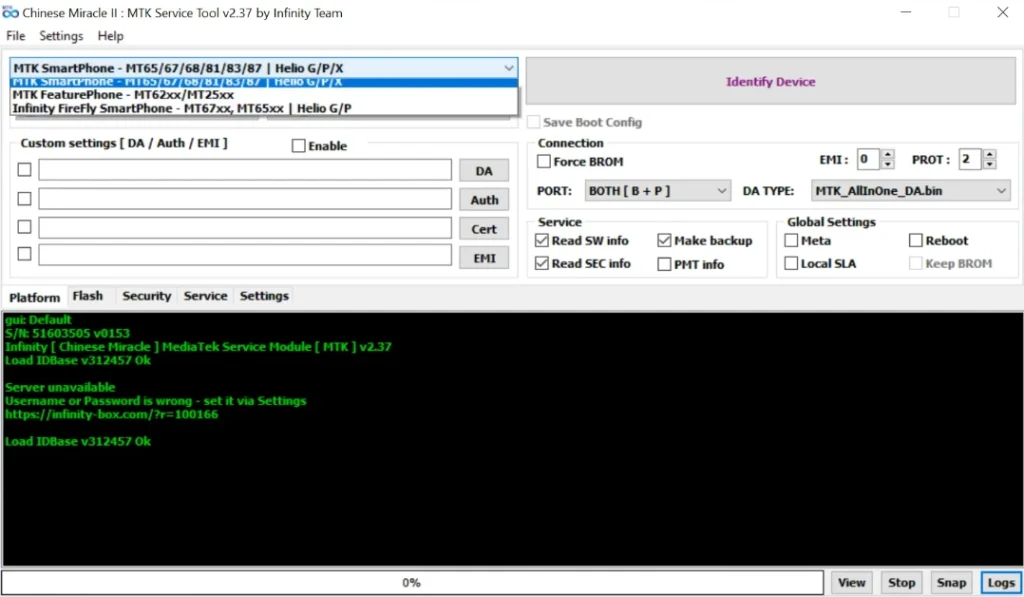Click the first custom settings path field
Image resolution: width=1024 pixels, height=597 pixels.
pos(245,171)
